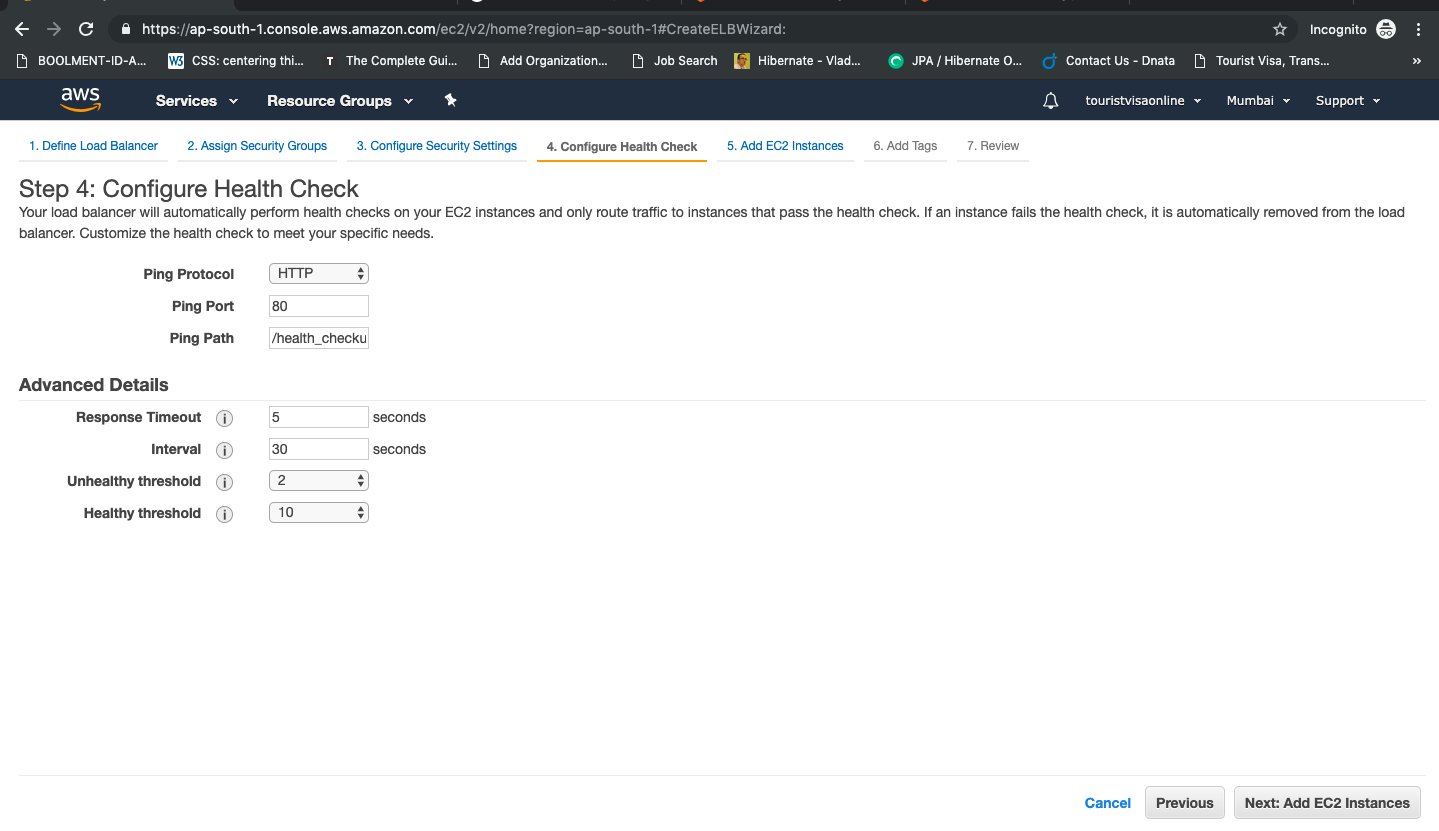Expand the Unhealthy threshold dropdown

tap(319, 481)
